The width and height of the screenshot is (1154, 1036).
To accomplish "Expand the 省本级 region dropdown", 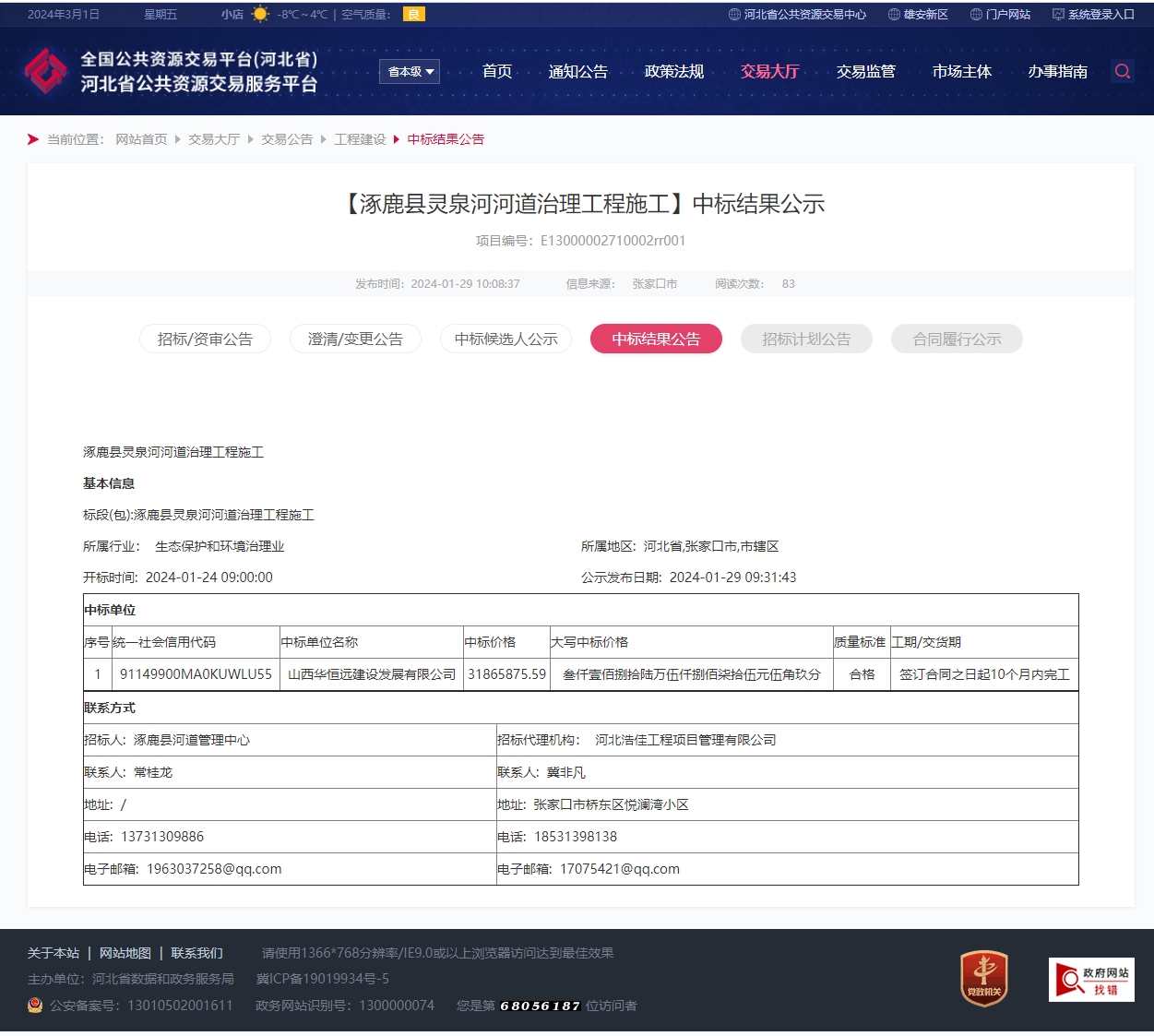I will (410, 72).
